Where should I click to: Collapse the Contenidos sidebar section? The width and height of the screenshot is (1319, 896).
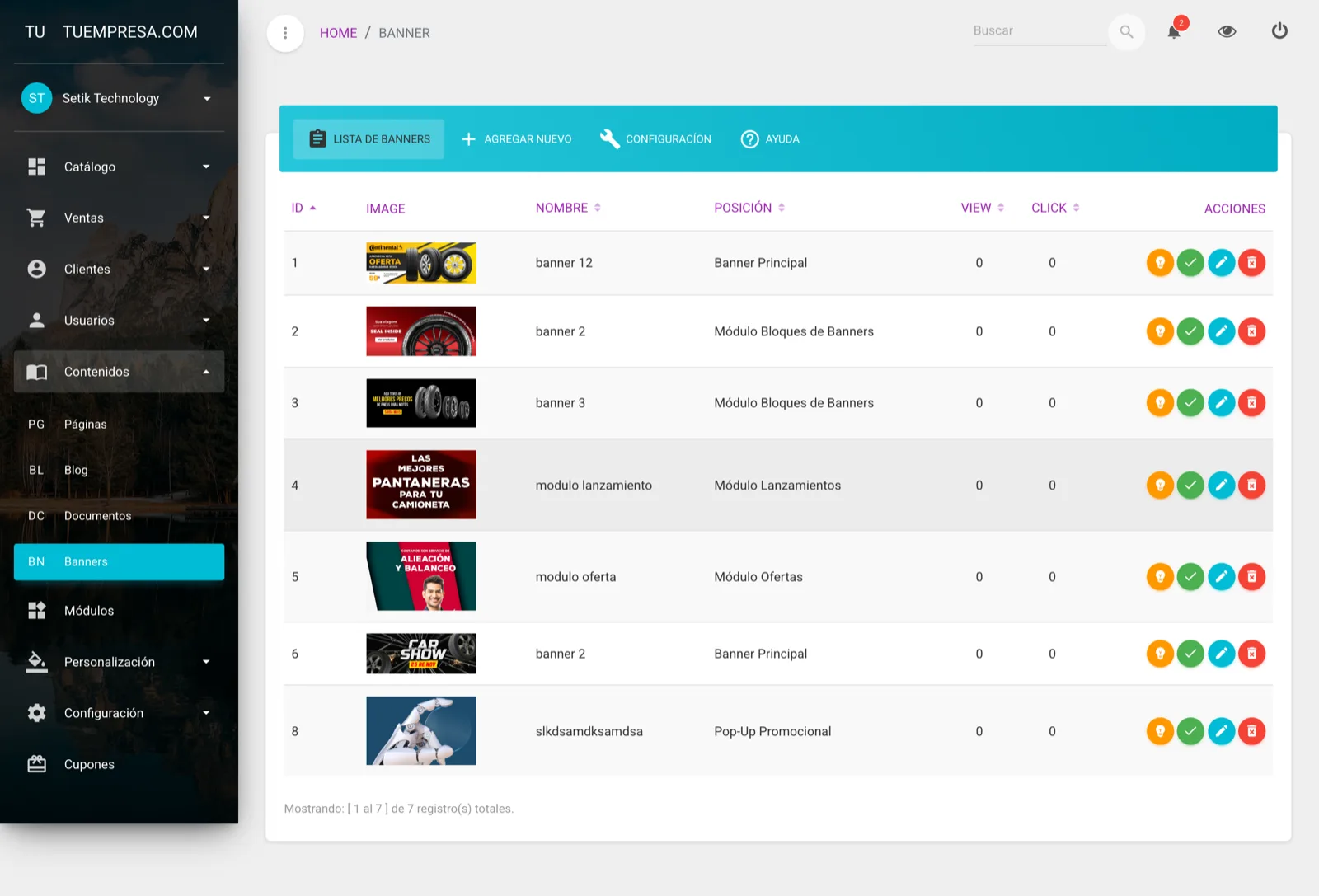tap(119, 372)
